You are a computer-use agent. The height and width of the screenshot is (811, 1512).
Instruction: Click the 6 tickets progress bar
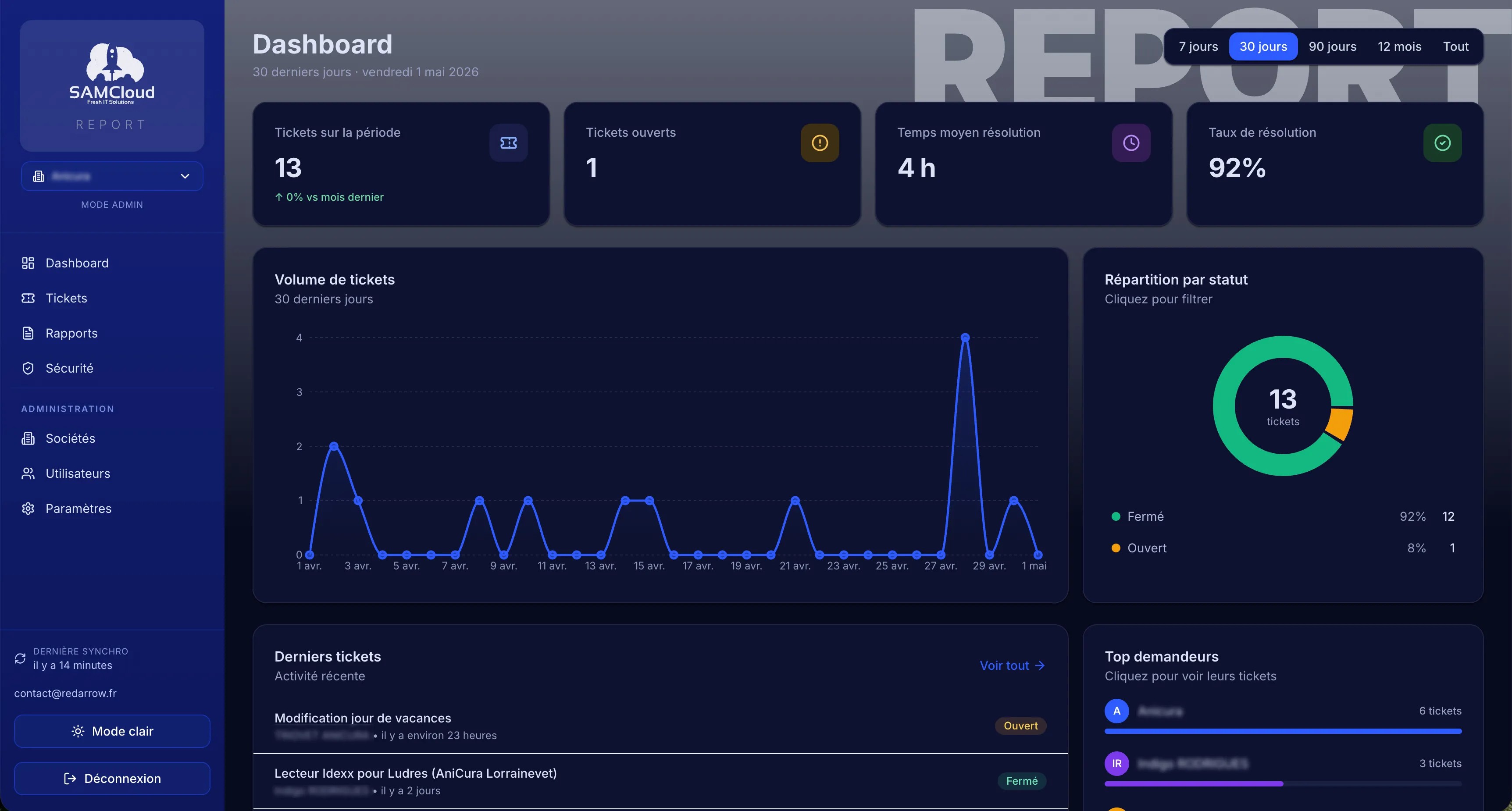pyautogui.click(x=1283, y=731)
